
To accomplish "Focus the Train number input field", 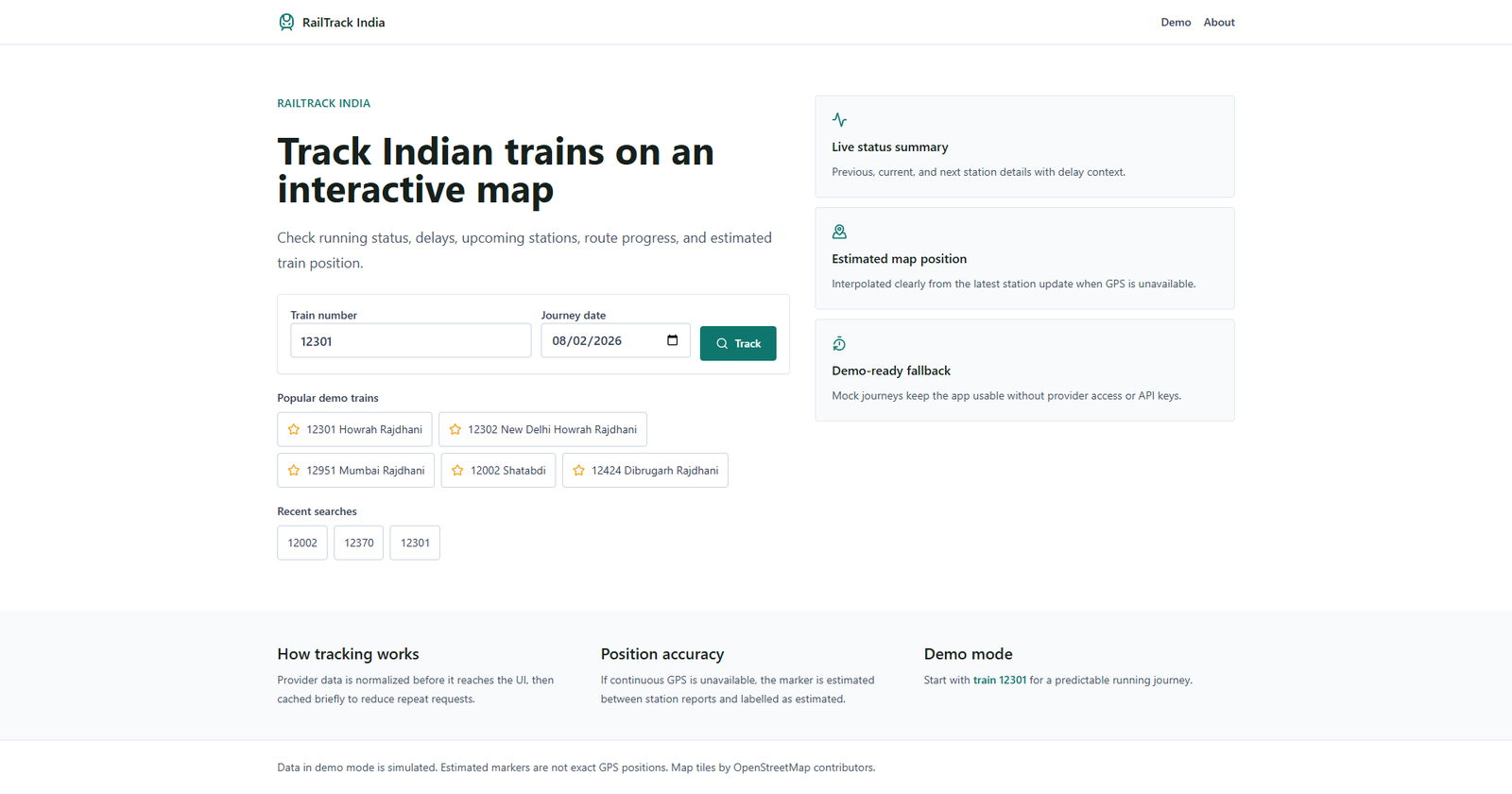I will (410, 341).
